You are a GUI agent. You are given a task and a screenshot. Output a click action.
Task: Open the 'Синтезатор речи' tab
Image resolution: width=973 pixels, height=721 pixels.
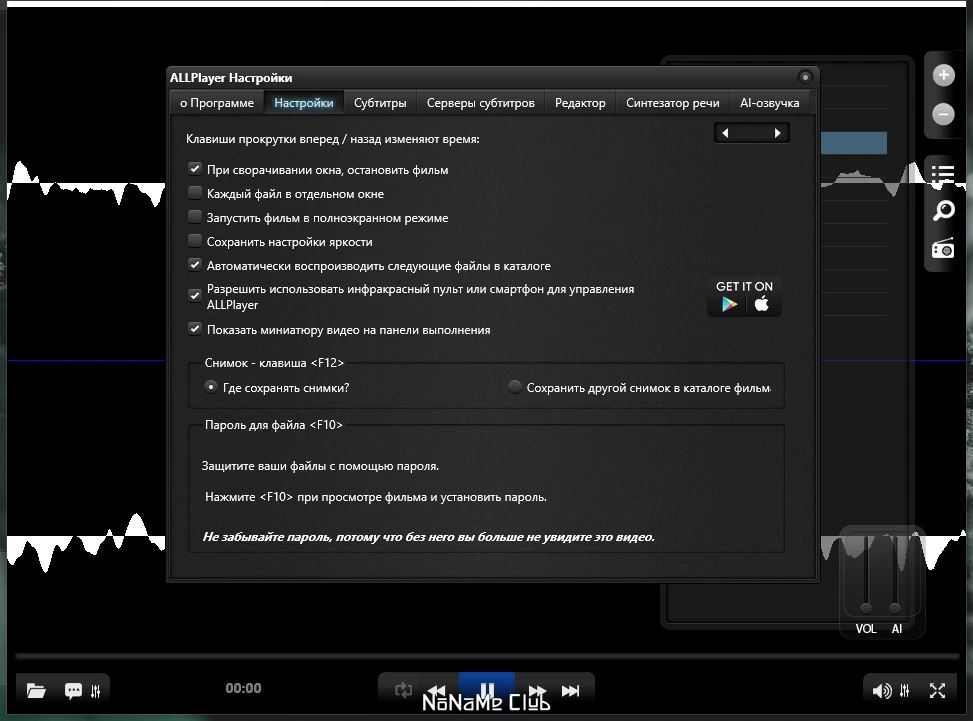click(673, 103)
